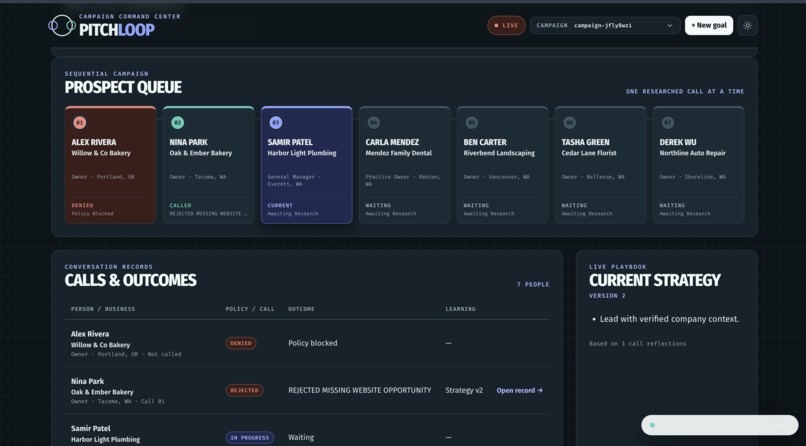This screenshot has width=806, height=446.
Task: Click Policy blocked outcome in table
Action: pos(313,343)
